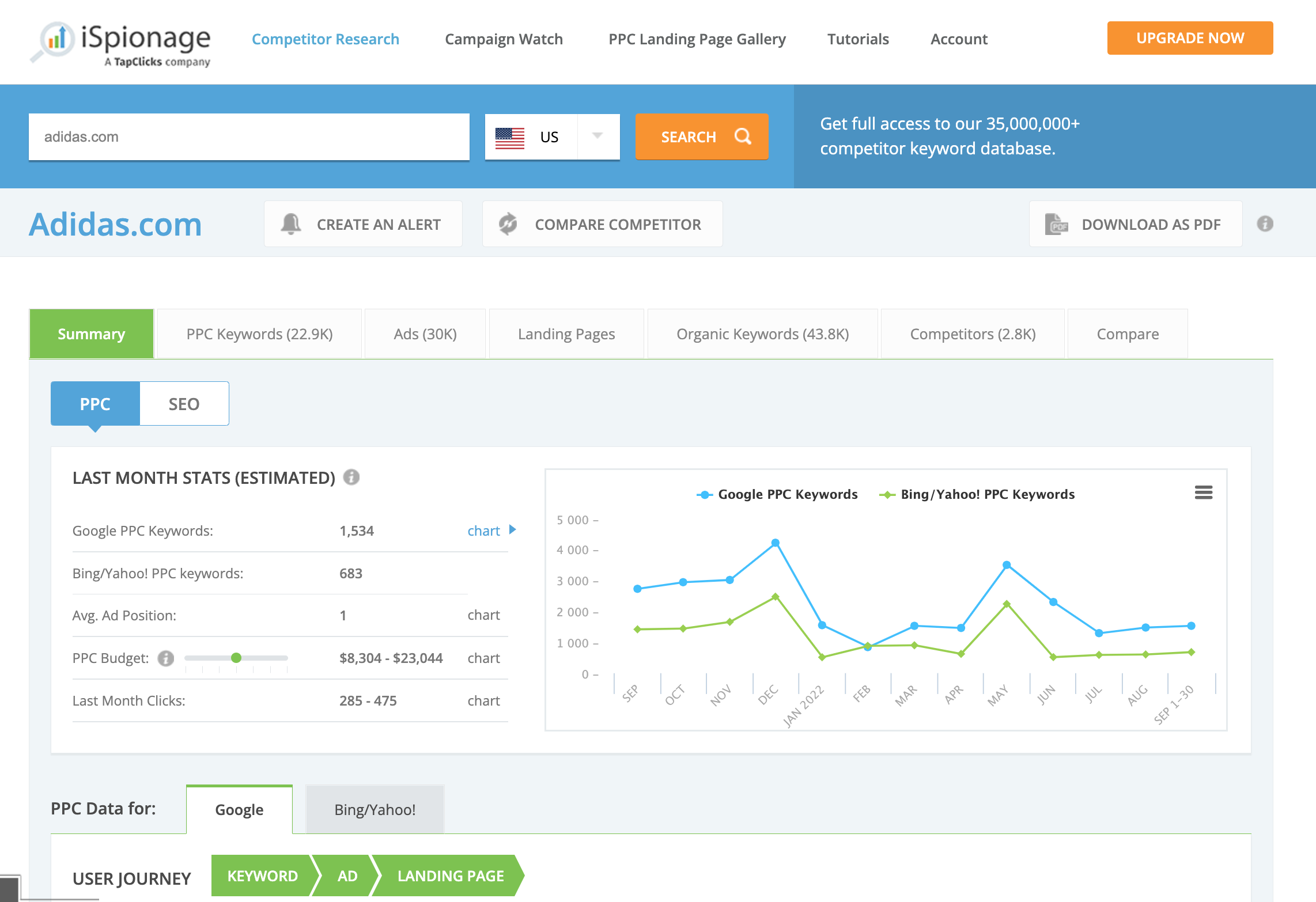The width and height of the screenshot is (1316, 902).
Task: Open Campaign Watch menu
Action: [504, 39]
